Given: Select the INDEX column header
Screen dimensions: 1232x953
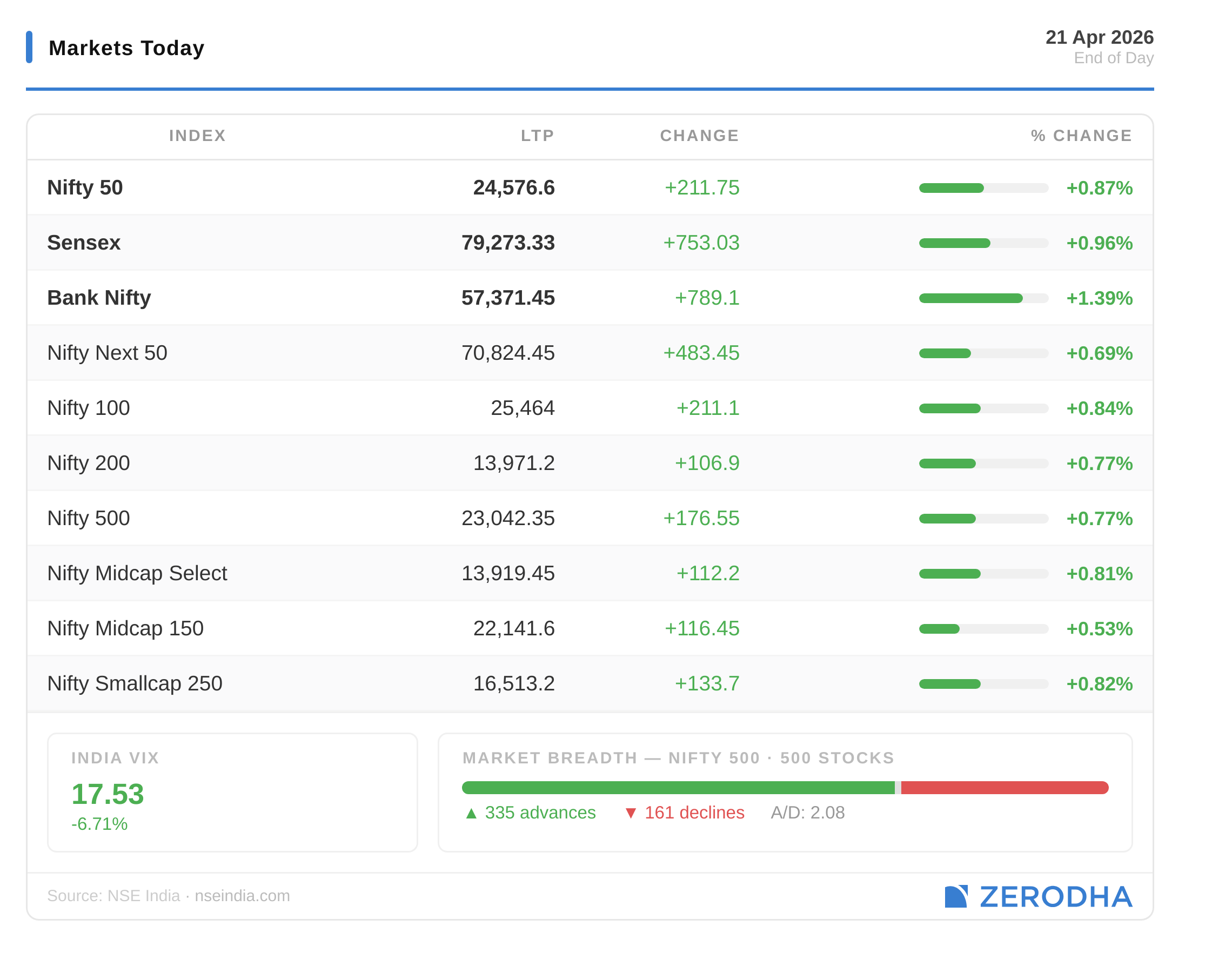Looking at the screenshot, I should [197, 136].
